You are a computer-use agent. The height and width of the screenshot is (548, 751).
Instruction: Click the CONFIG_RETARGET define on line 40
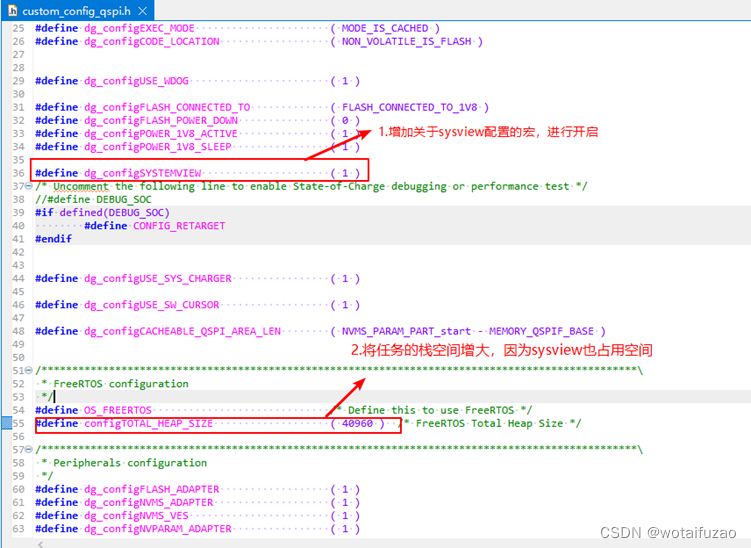pyautogui.click(x=179, y=226)
